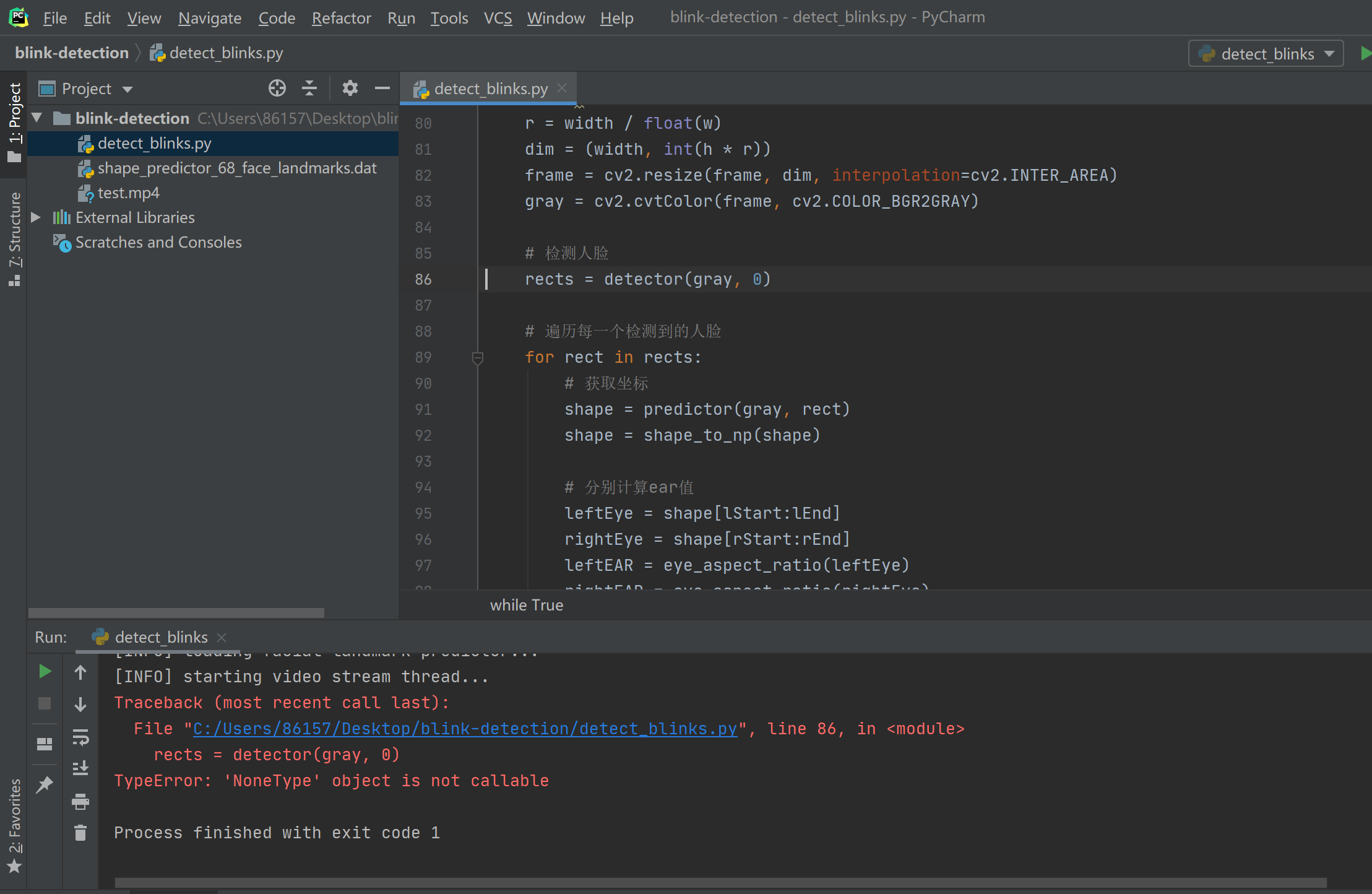Open the detect_blinks run configuration dropdown
Screen dimensions: 1372x894
point(1266,54)
